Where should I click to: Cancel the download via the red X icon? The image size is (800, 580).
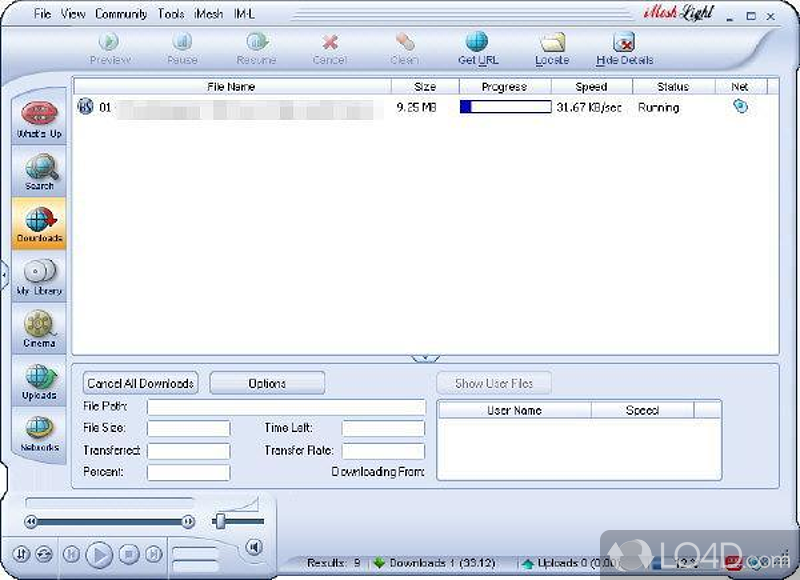pos(330,42)
